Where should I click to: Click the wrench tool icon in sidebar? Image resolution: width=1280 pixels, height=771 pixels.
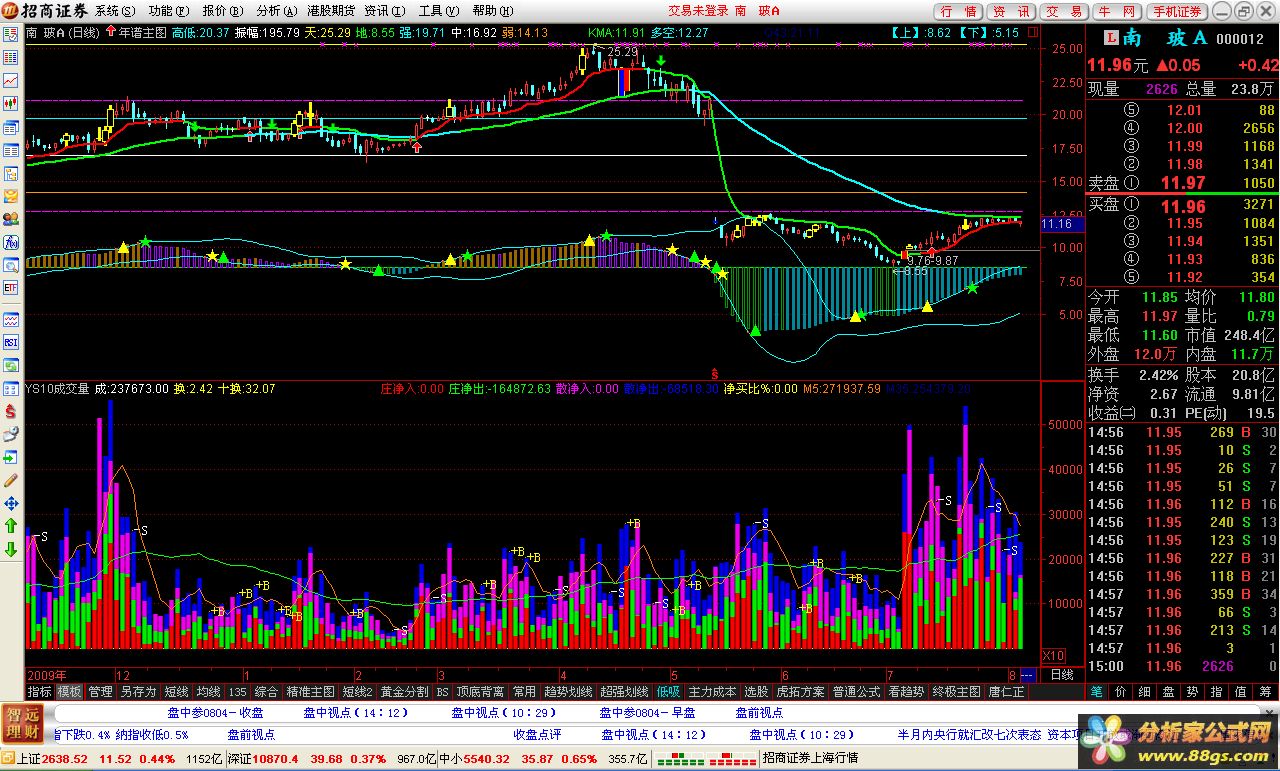tap(12, 435)
